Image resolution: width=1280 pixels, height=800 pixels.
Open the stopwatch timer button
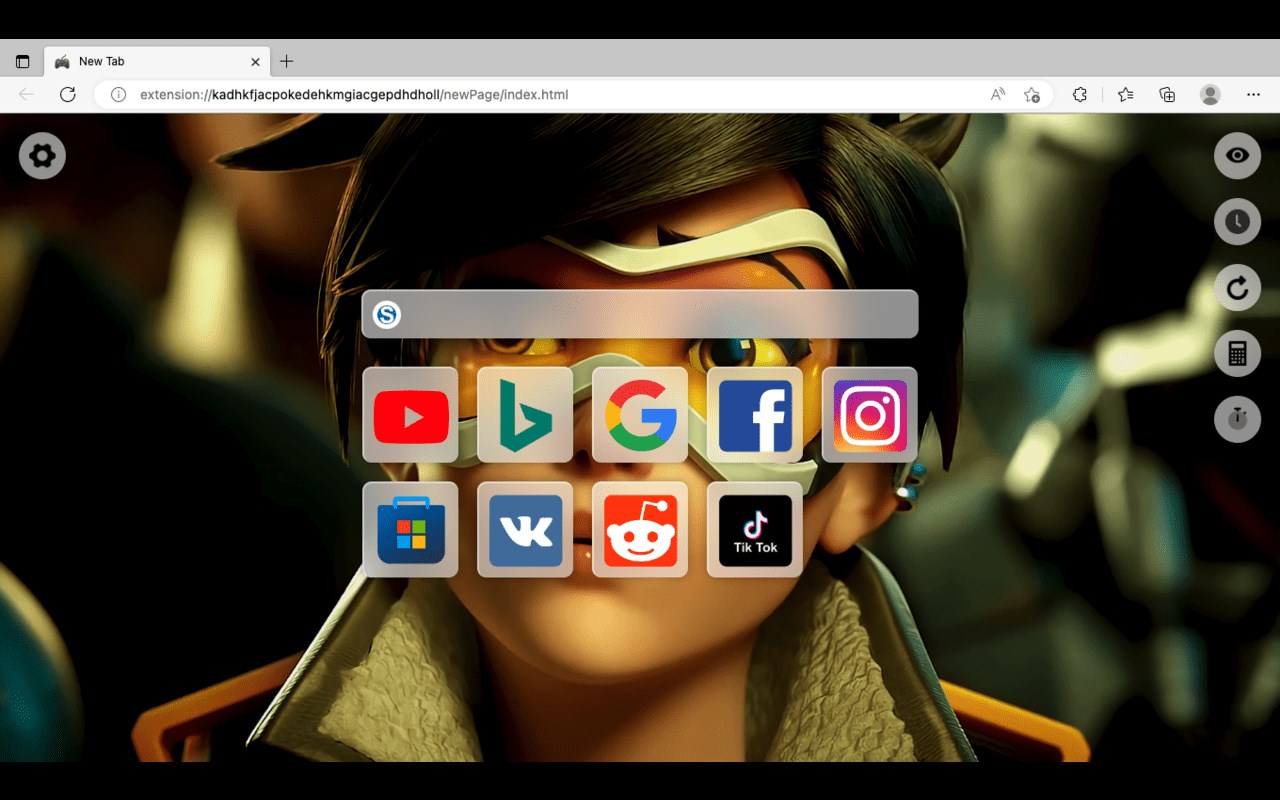coord(1237,419)
